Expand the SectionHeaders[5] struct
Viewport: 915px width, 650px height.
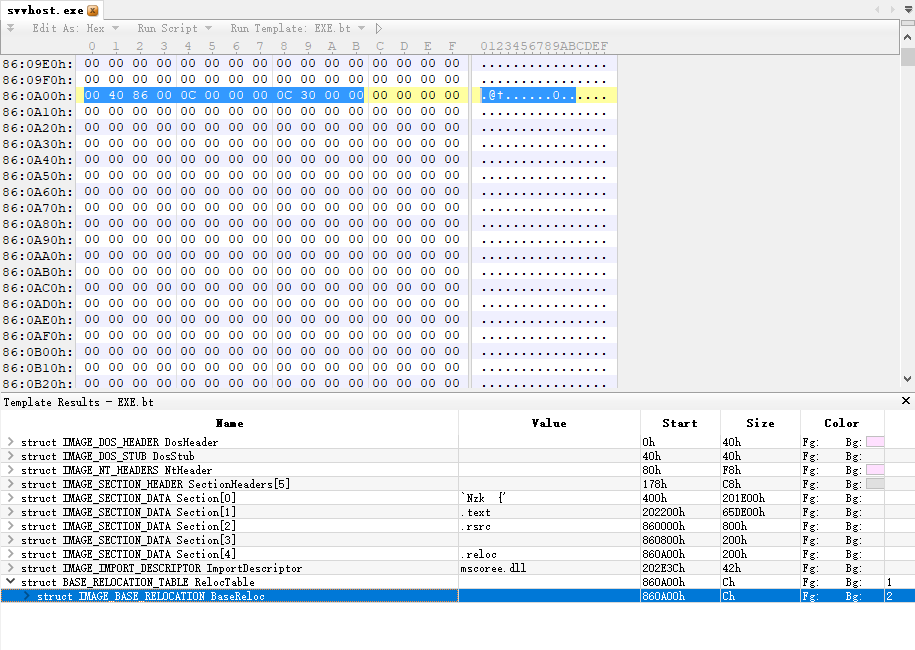point(11,484)
